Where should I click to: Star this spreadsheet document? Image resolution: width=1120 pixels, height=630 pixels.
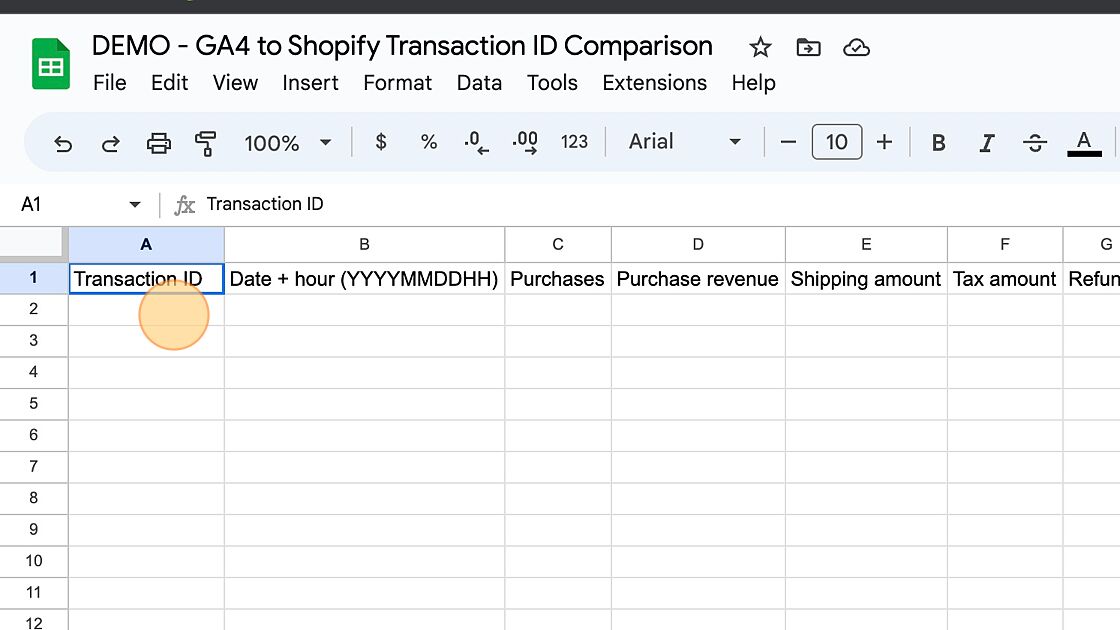(761, 47)
